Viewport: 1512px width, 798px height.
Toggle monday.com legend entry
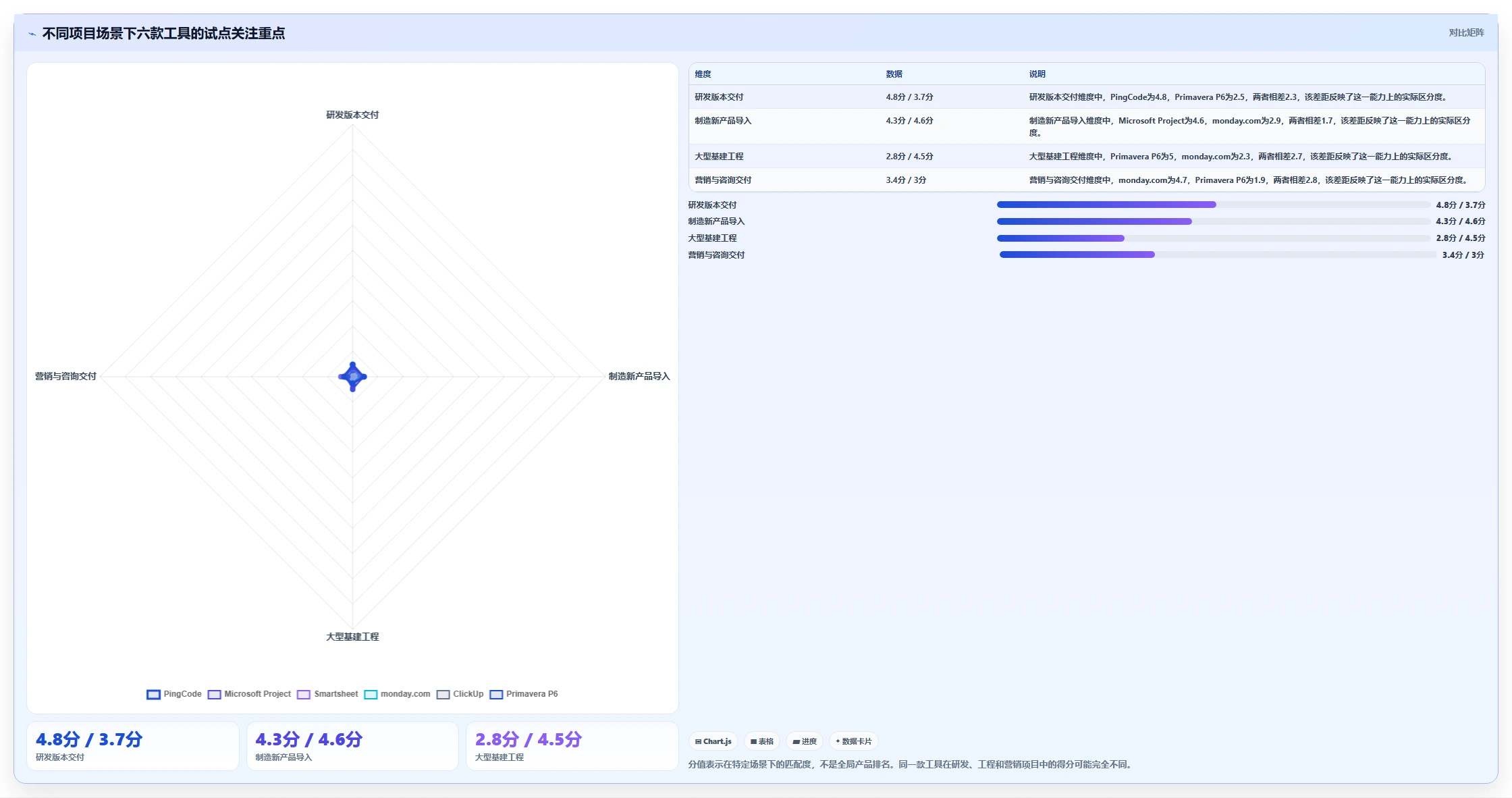coord(397,694)
